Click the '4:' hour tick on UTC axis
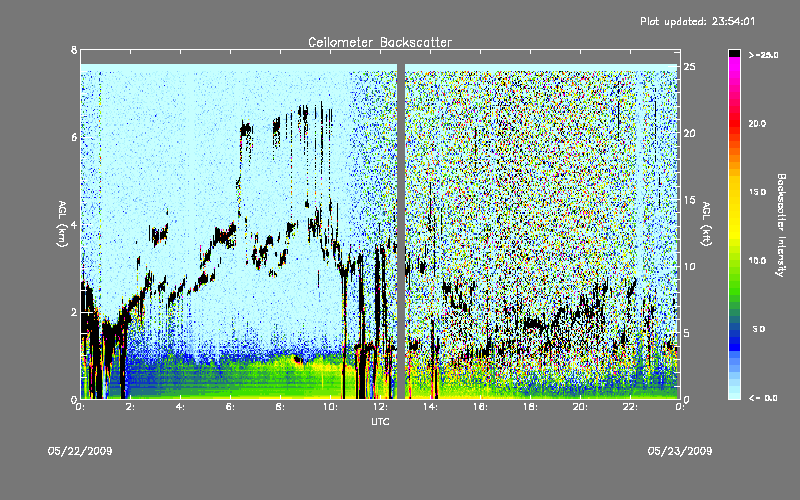The width and height of the screenshot is (800, 500). (180, 407)
